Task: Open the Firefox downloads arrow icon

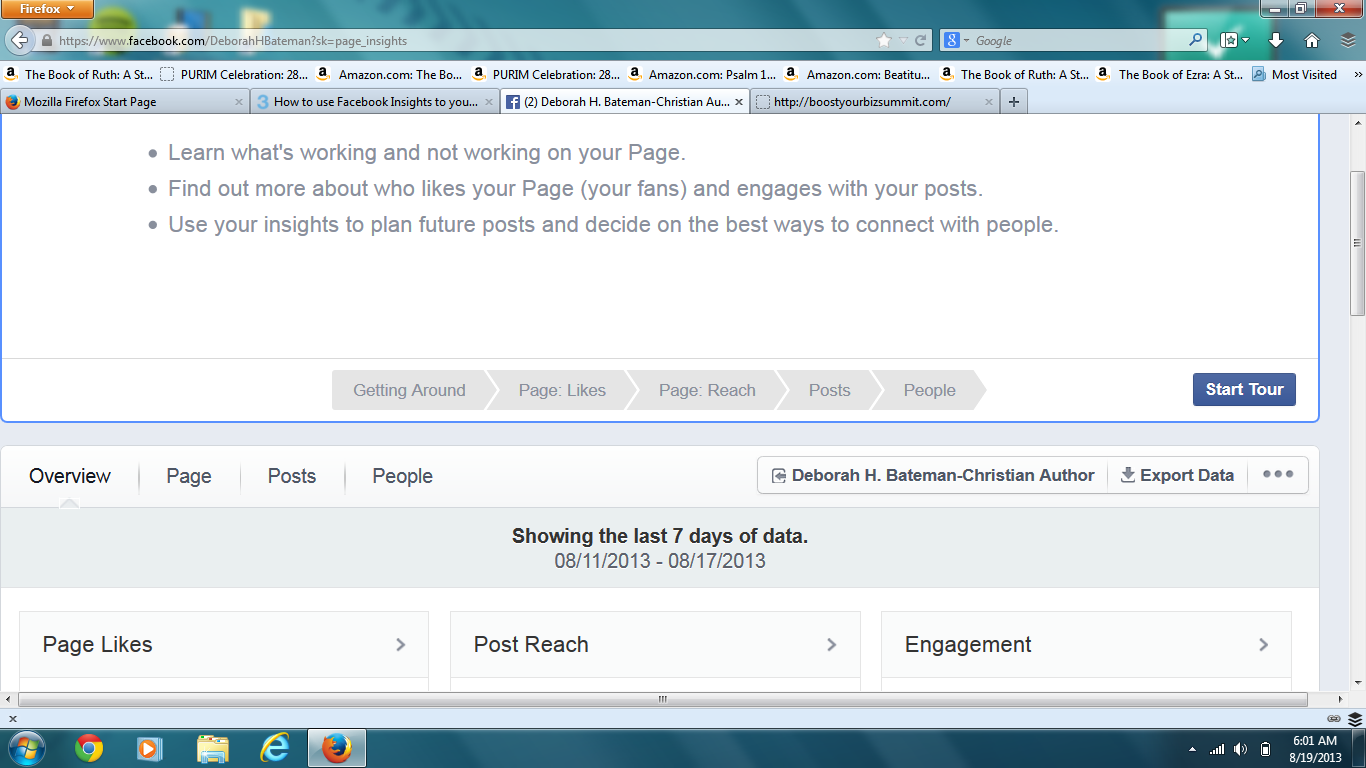Action: coord(1276,41)
